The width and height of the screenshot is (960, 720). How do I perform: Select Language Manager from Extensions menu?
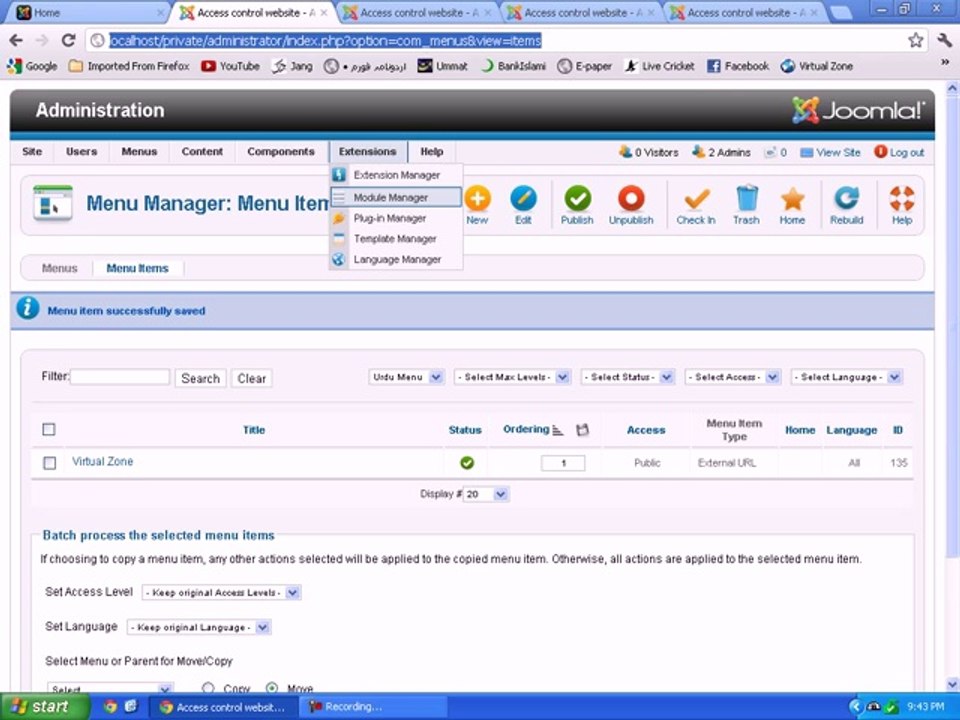coord(396,260)
